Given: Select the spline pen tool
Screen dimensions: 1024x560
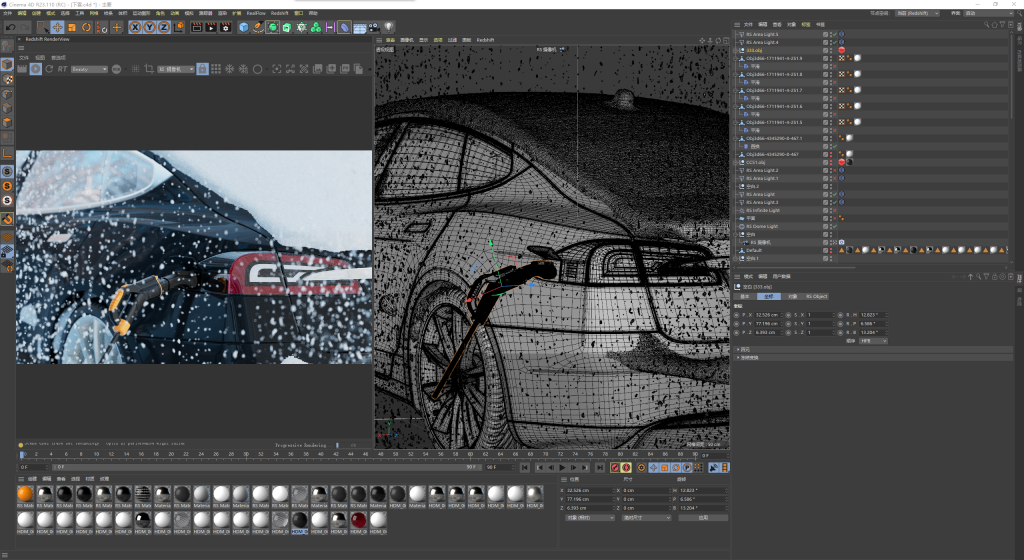Looking at the screenshot, I should 258,27.
